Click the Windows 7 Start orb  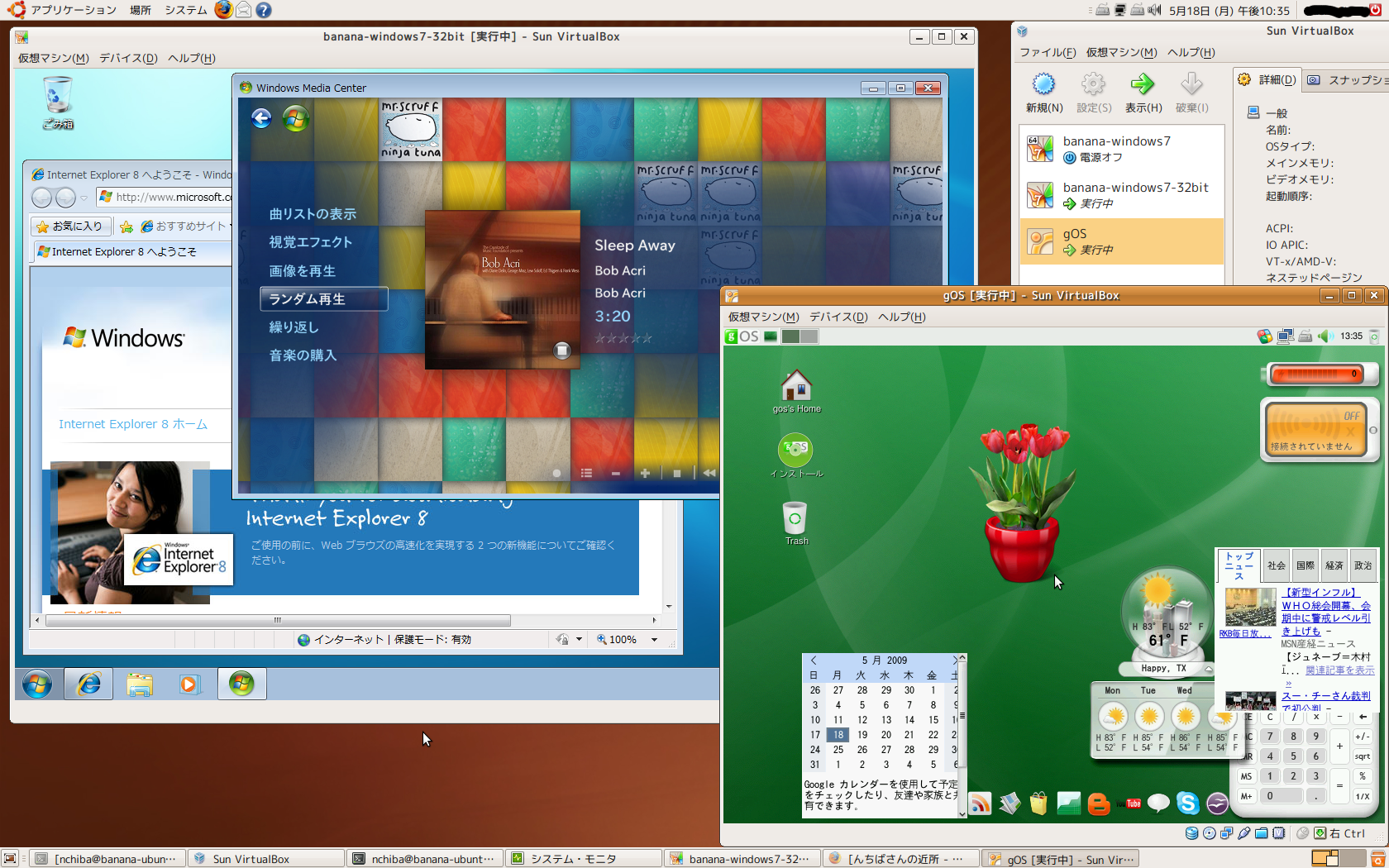[37, 684]
